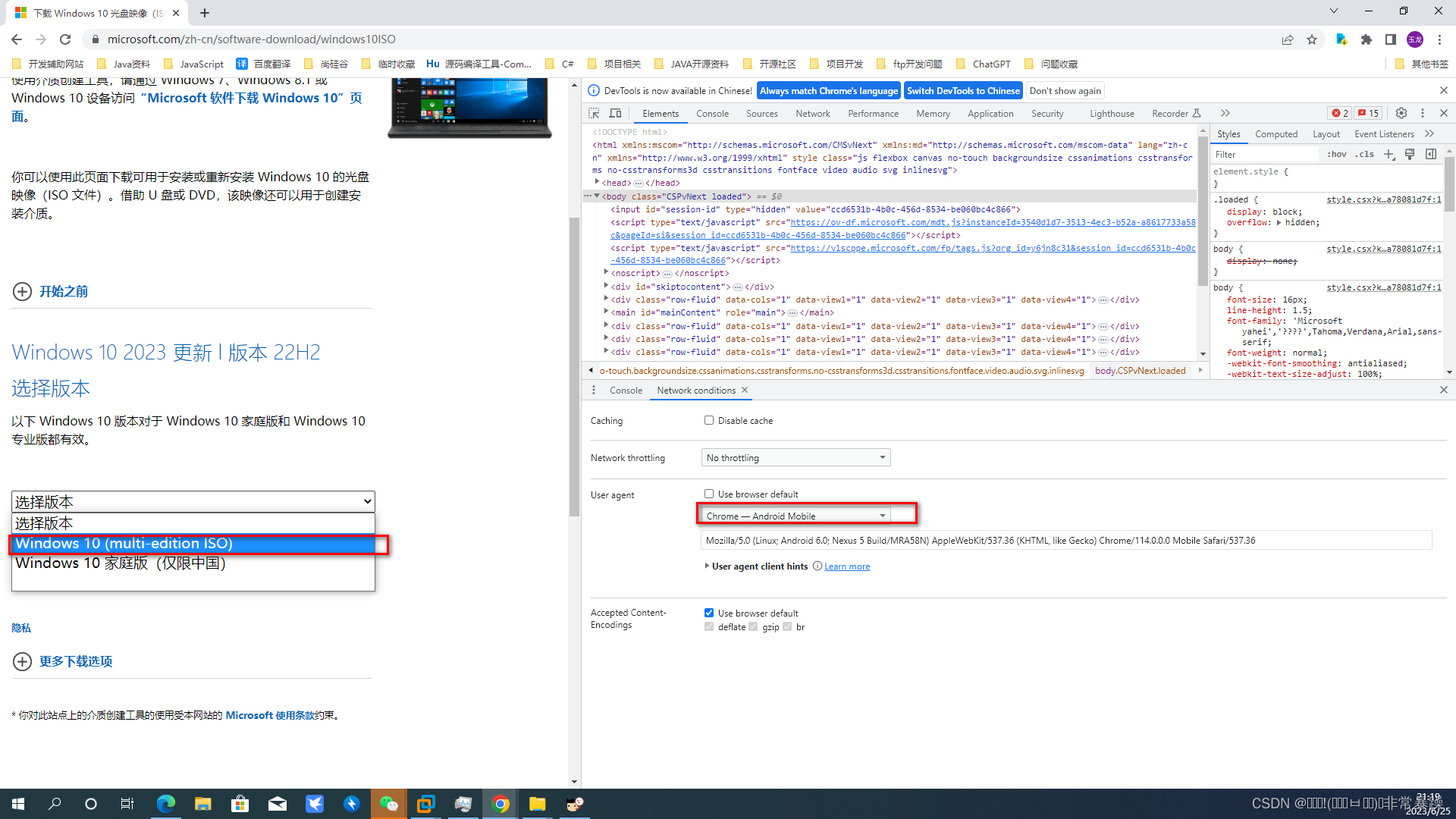Focus the Styles Filter input

pos(1266,154)
